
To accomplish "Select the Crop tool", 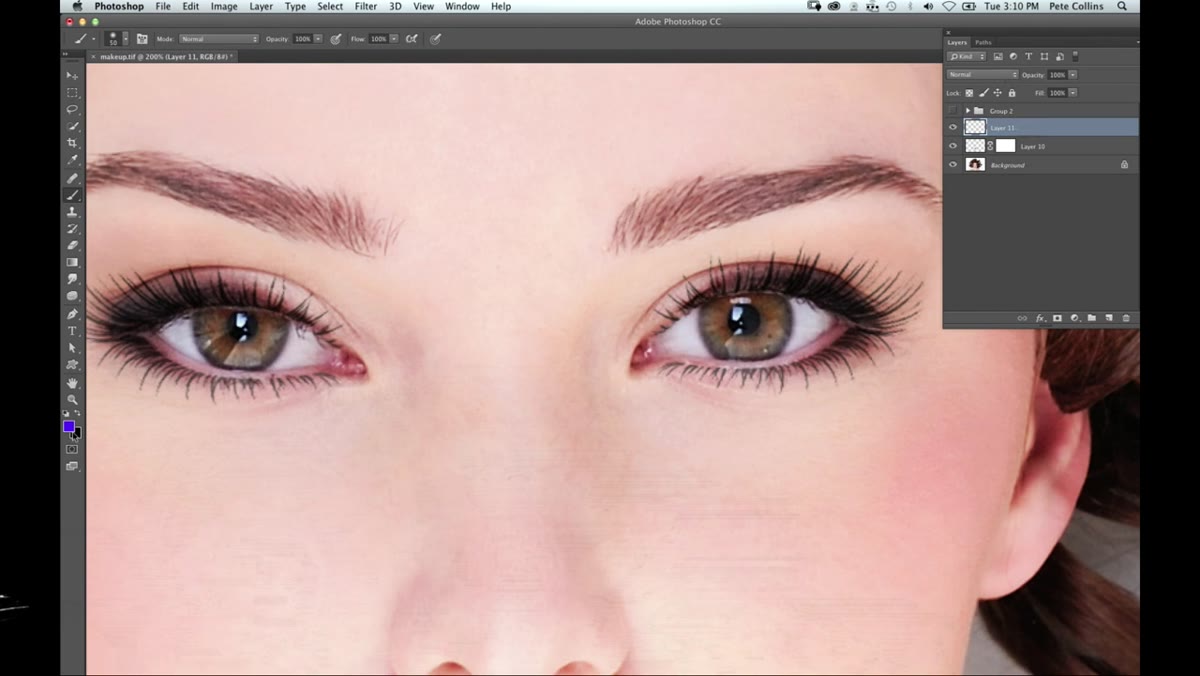I will point(72,143).
